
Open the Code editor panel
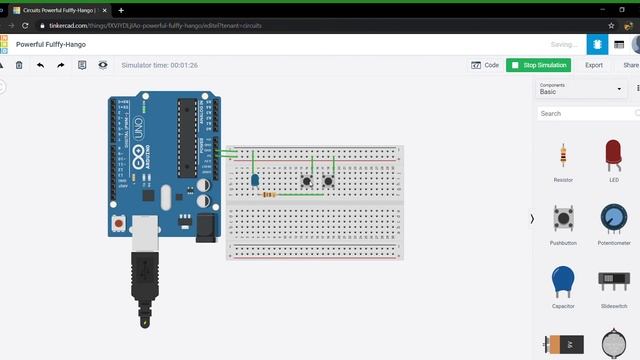point(485,65)
